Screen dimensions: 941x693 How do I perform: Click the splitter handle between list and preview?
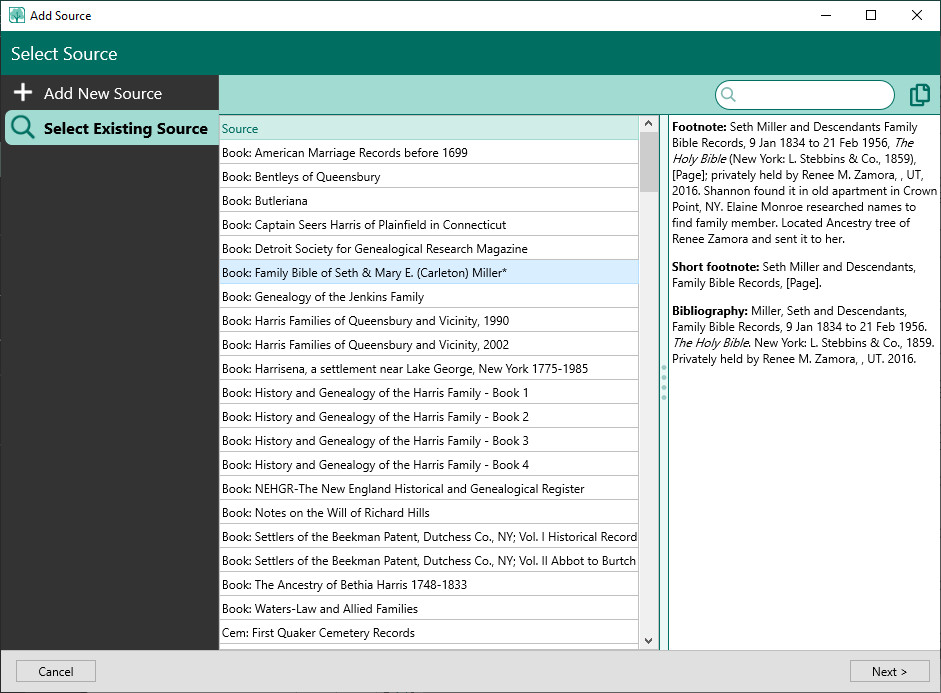[x=664, y=383]
